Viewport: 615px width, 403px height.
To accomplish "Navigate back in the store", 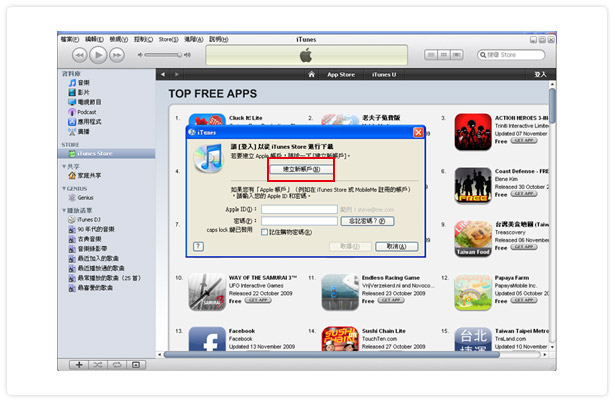I will [x=163, y=75].
